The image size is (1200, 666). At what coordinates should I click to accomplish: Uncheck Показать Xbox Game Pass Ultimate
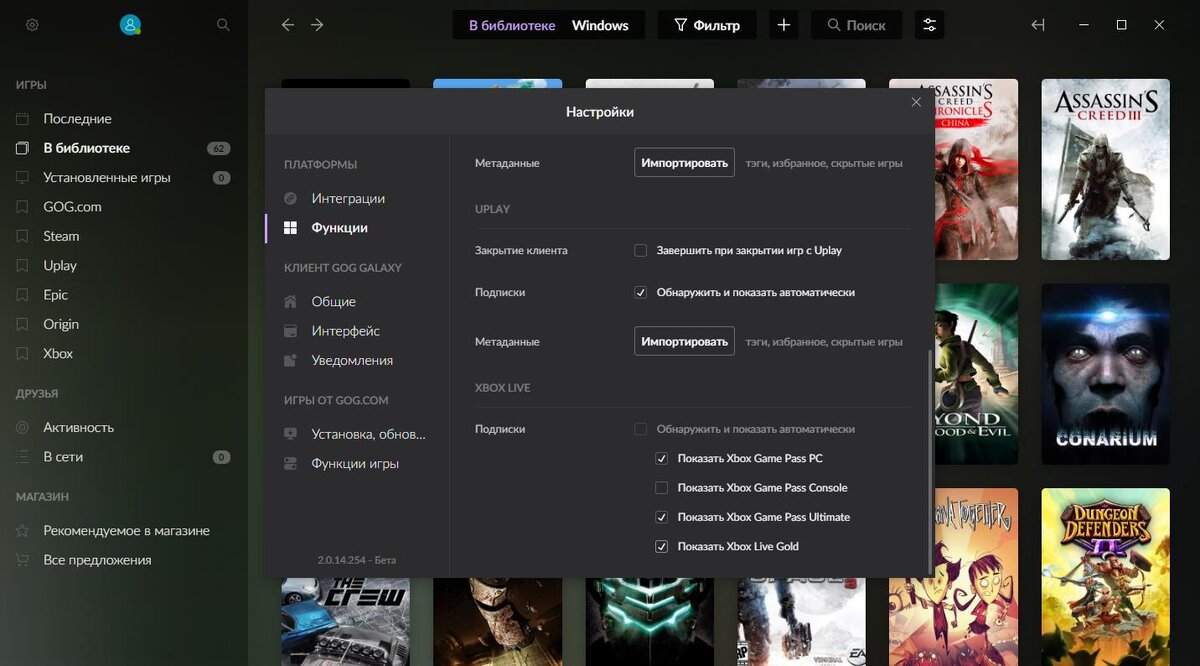point(661,517)
